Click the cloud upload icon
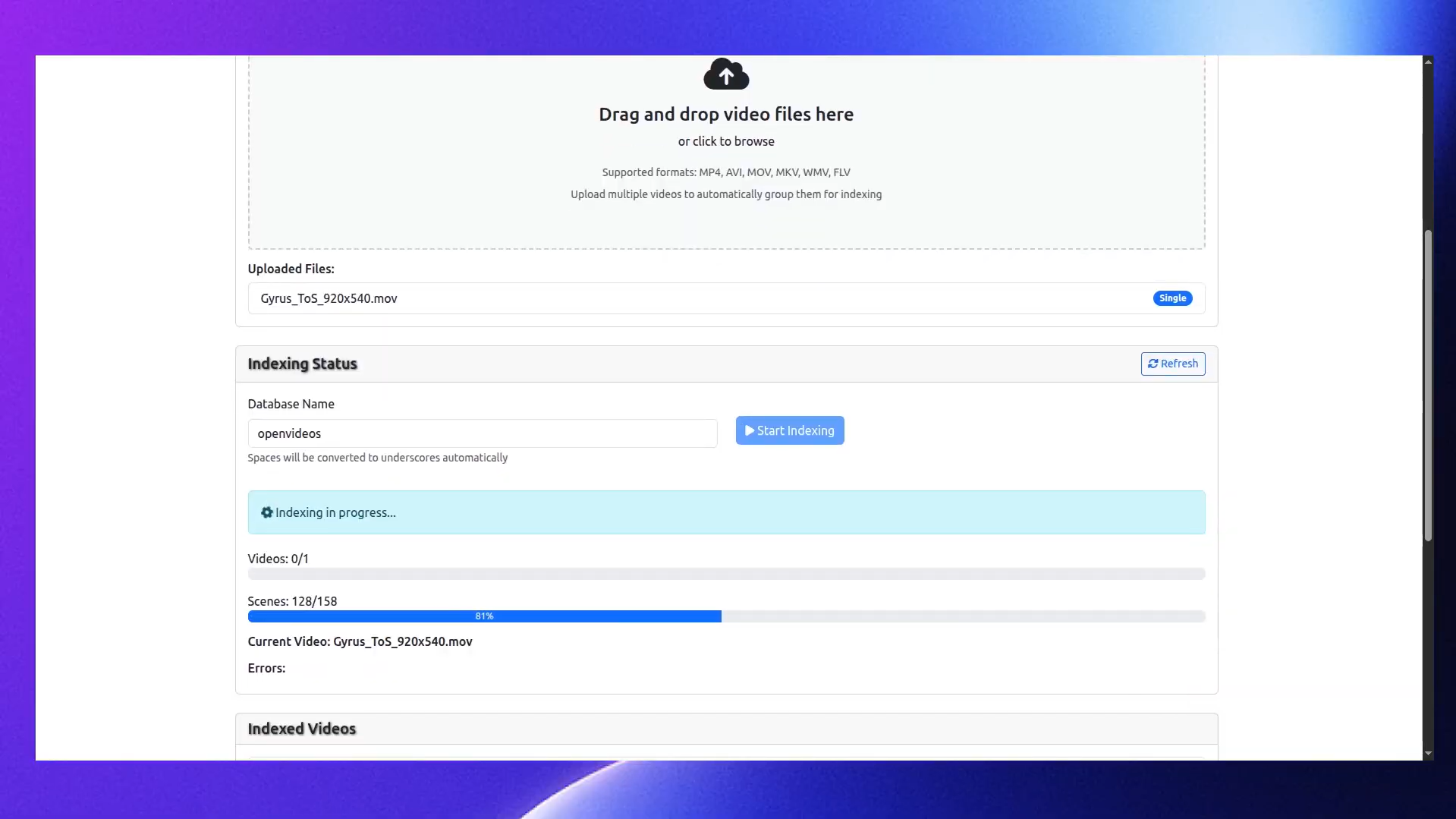 tap(725, 74)
